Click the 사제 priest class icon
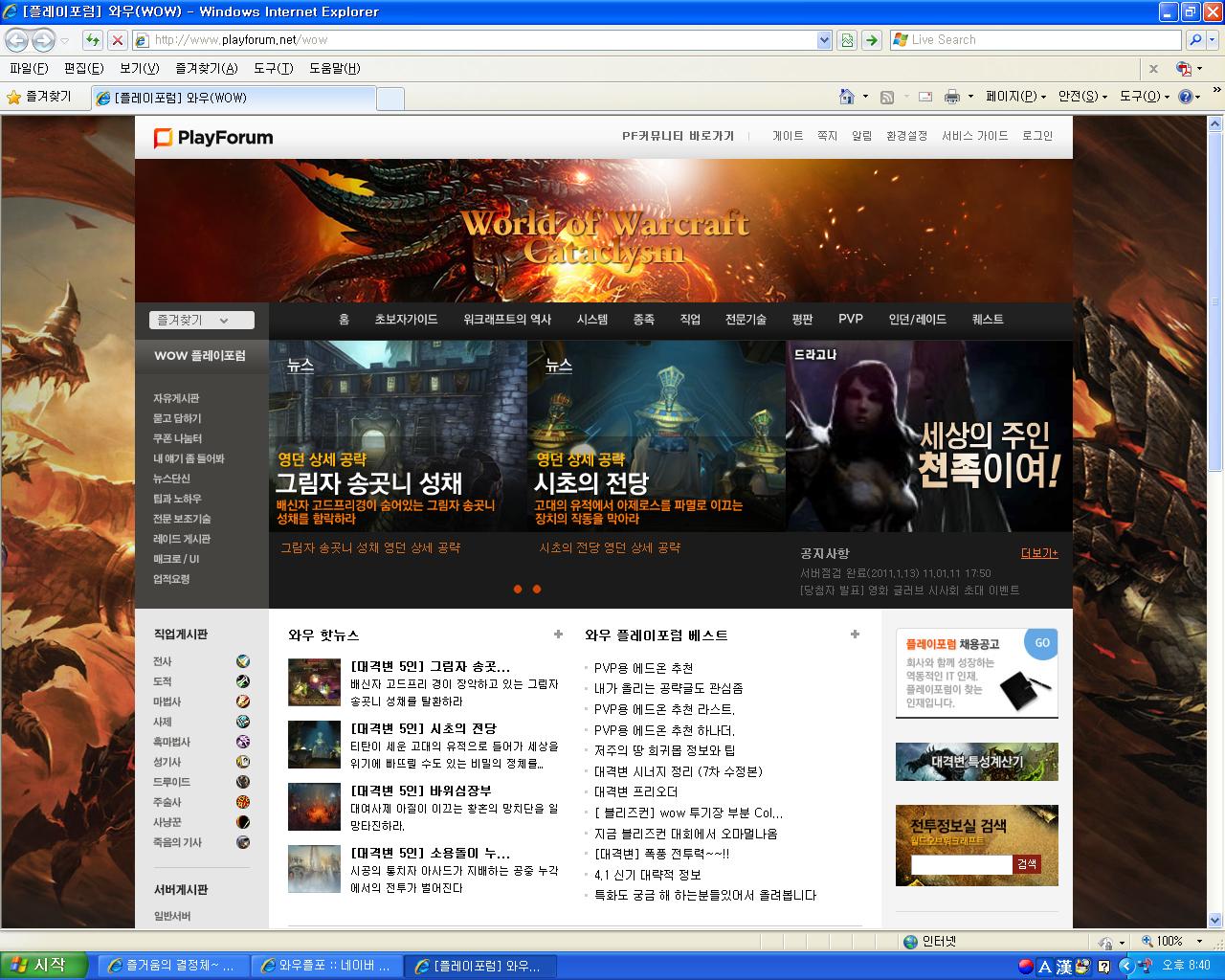Screen dimensions: 1225x980 tap(243, 722)
